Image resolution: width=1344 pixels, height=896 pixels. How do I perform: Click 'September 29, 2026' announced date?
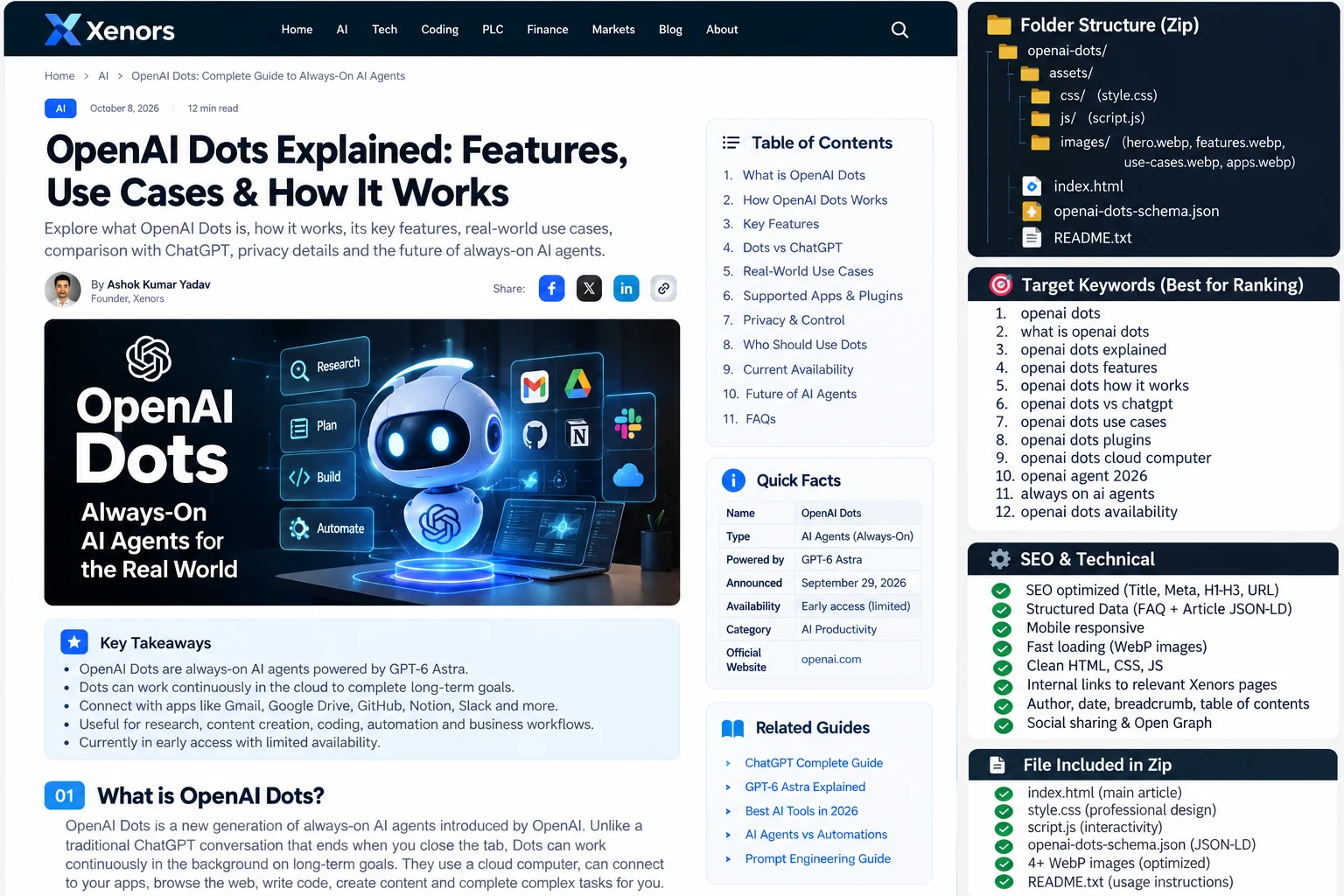pyautogui.click(x=854, y=583)
